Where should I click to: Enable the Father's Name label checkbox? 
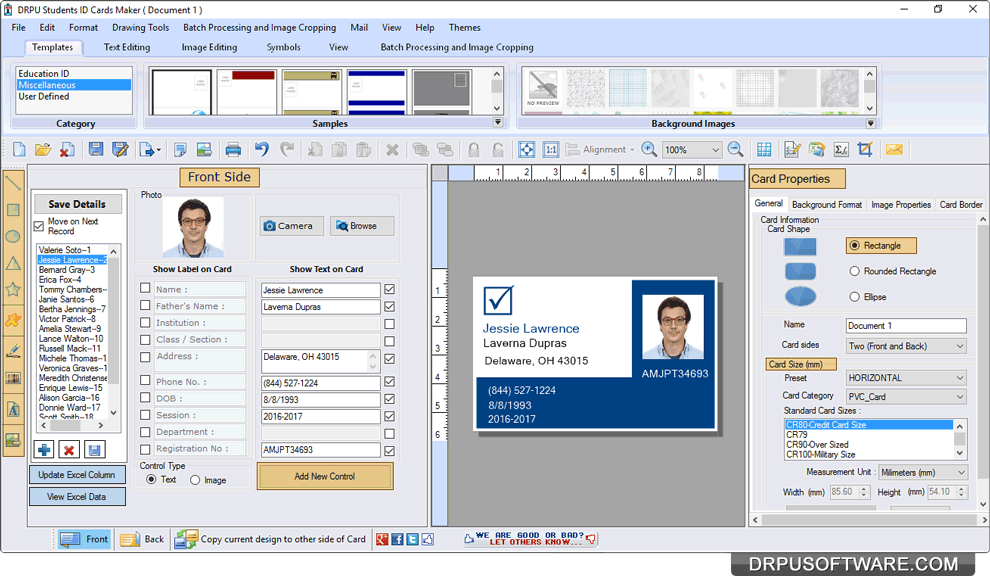[145, 305]
